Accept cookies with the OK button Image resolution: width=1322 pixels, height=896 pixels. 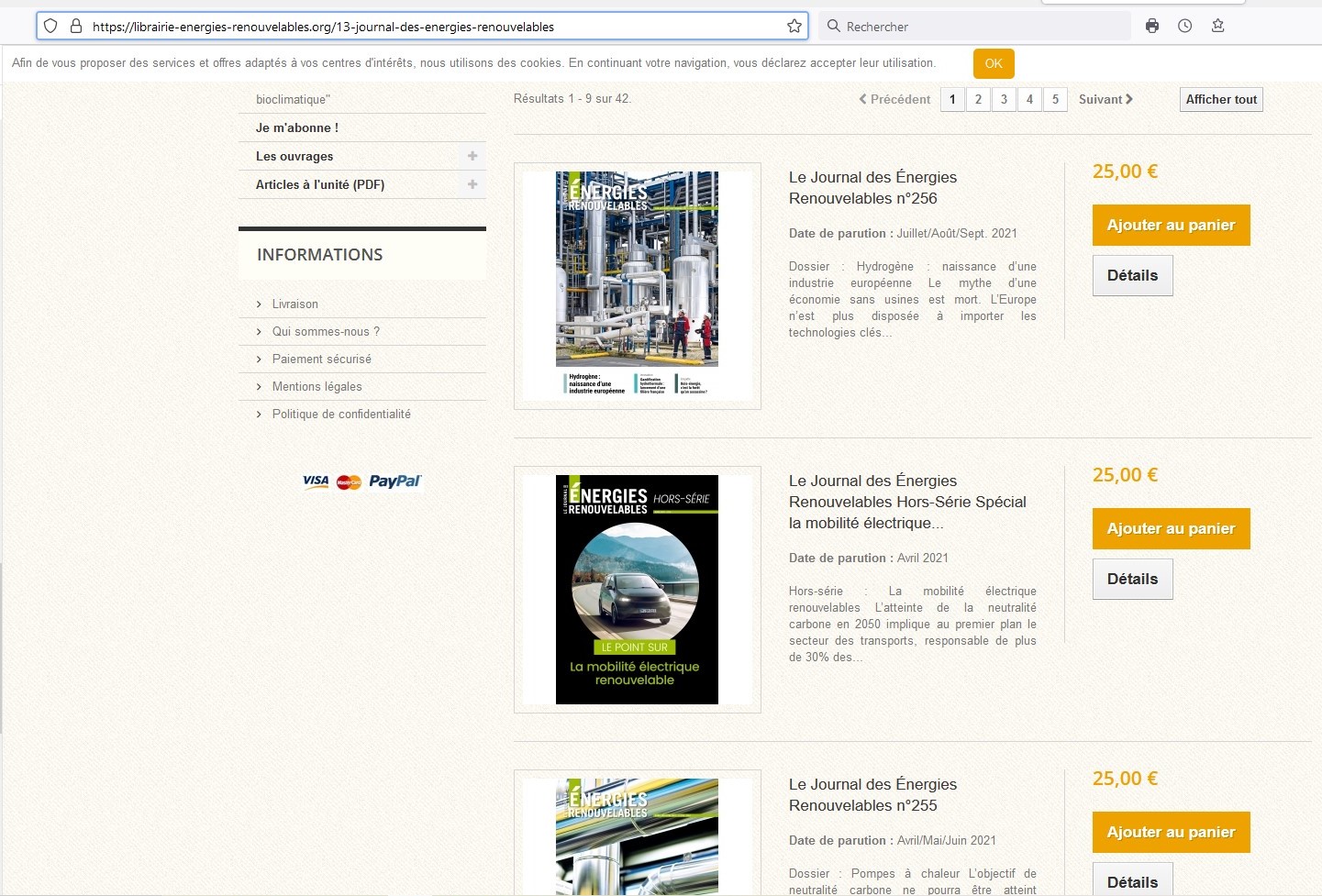(994, 63)
